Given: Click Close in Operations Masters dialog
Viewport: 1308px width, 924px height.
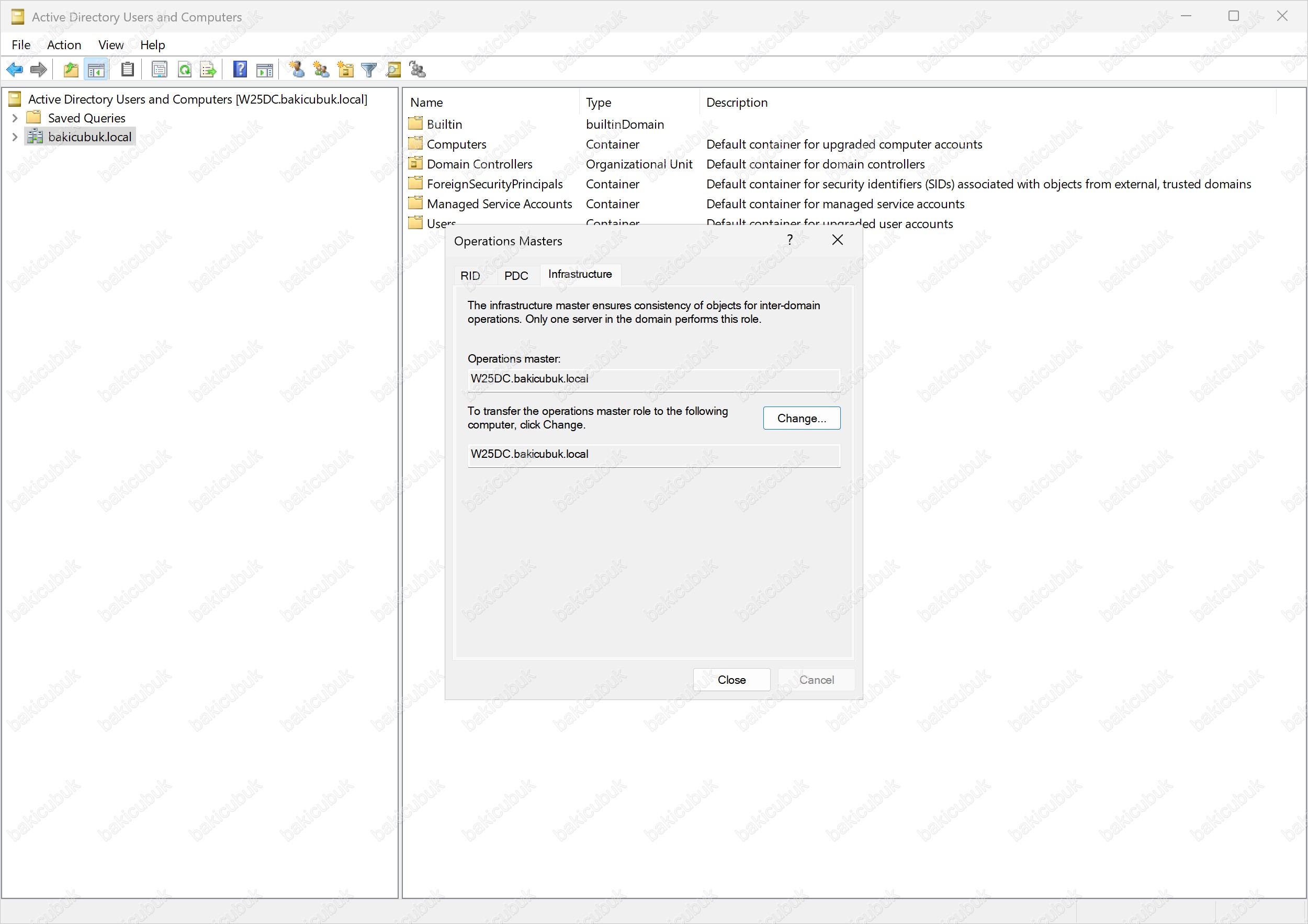Looking at the screenshot, I should coord(731,680).
